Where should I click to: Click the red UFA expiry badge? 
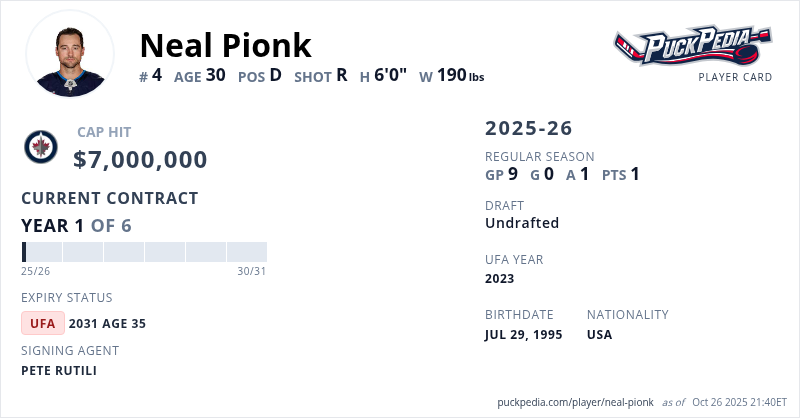tap(43, 323)
